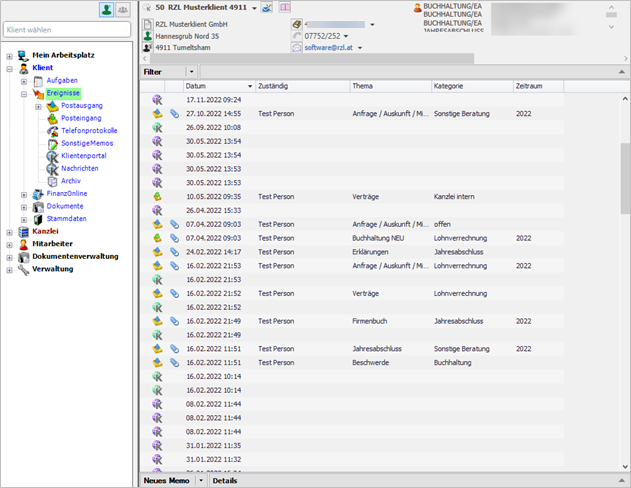This screenshot has width=631, height=488.
Task: Click the Posteingang tray icon
Action: point(52,118)
